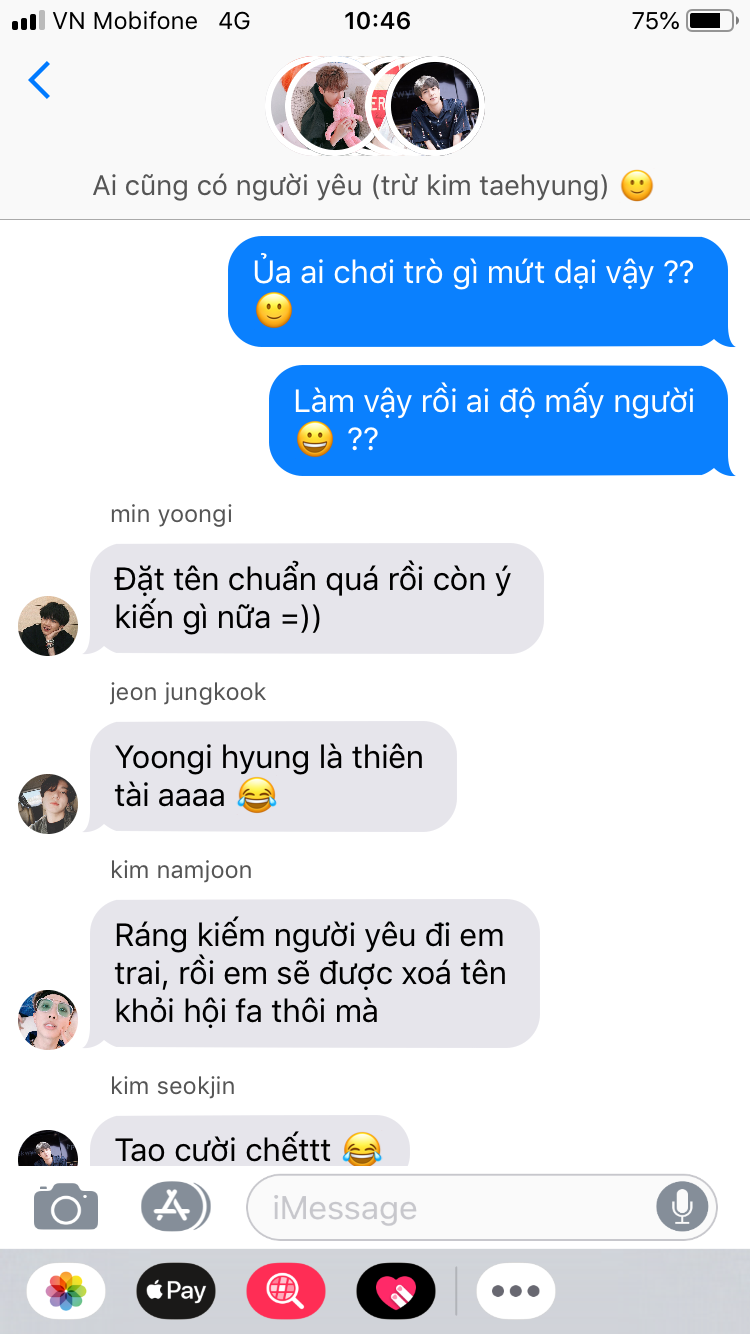Select the Apple Pay app icon
Image resolution: width=750 pixels, height=1334 pixels.
[176, 1290]
